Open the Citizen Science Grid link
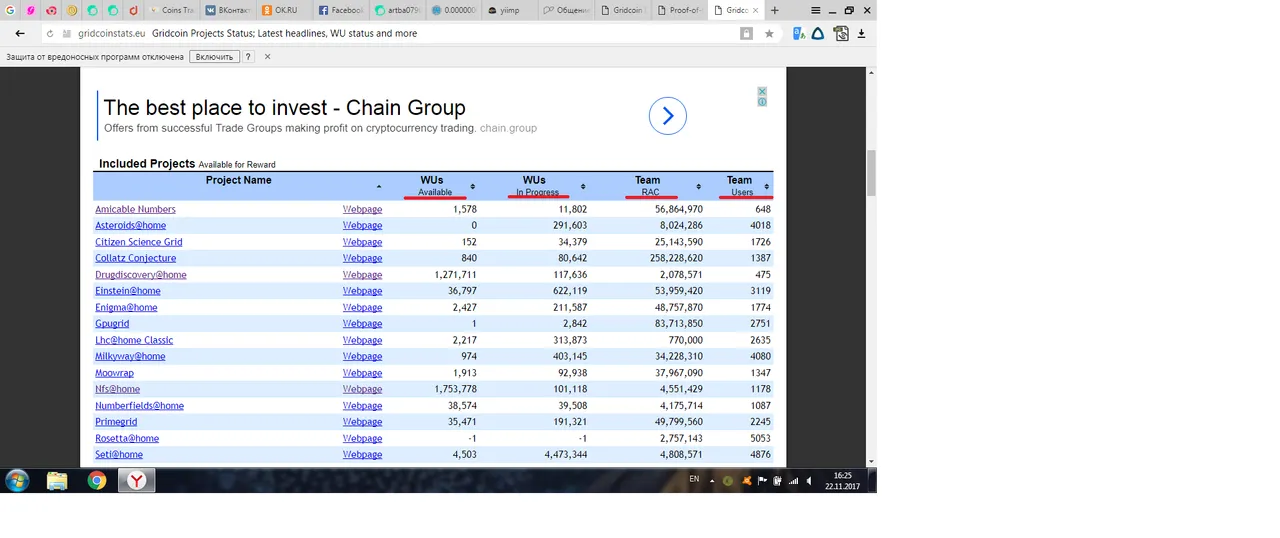The height and width of the screenshot is (538, 1280). 139,242
